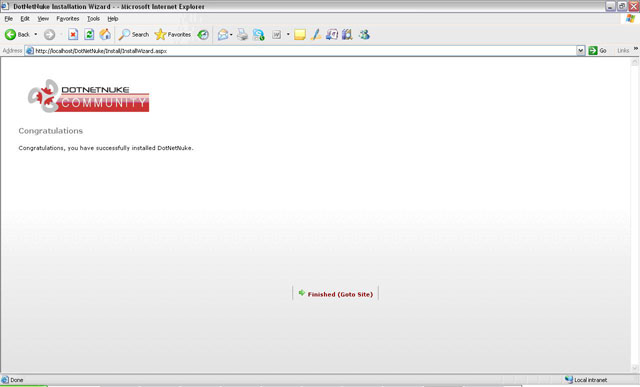Click the yellow note toolbar icon
640x387 pixels.
[300, 35]
